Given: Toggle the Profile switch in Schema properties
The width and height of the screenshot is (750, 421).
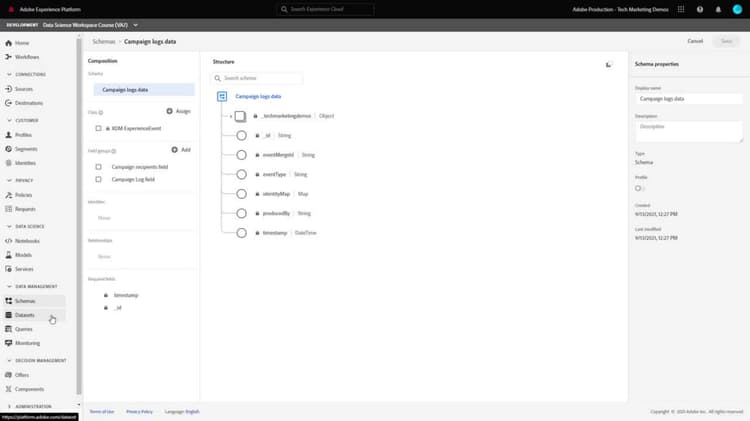Looking at the screenshot, I should (640, 188).
